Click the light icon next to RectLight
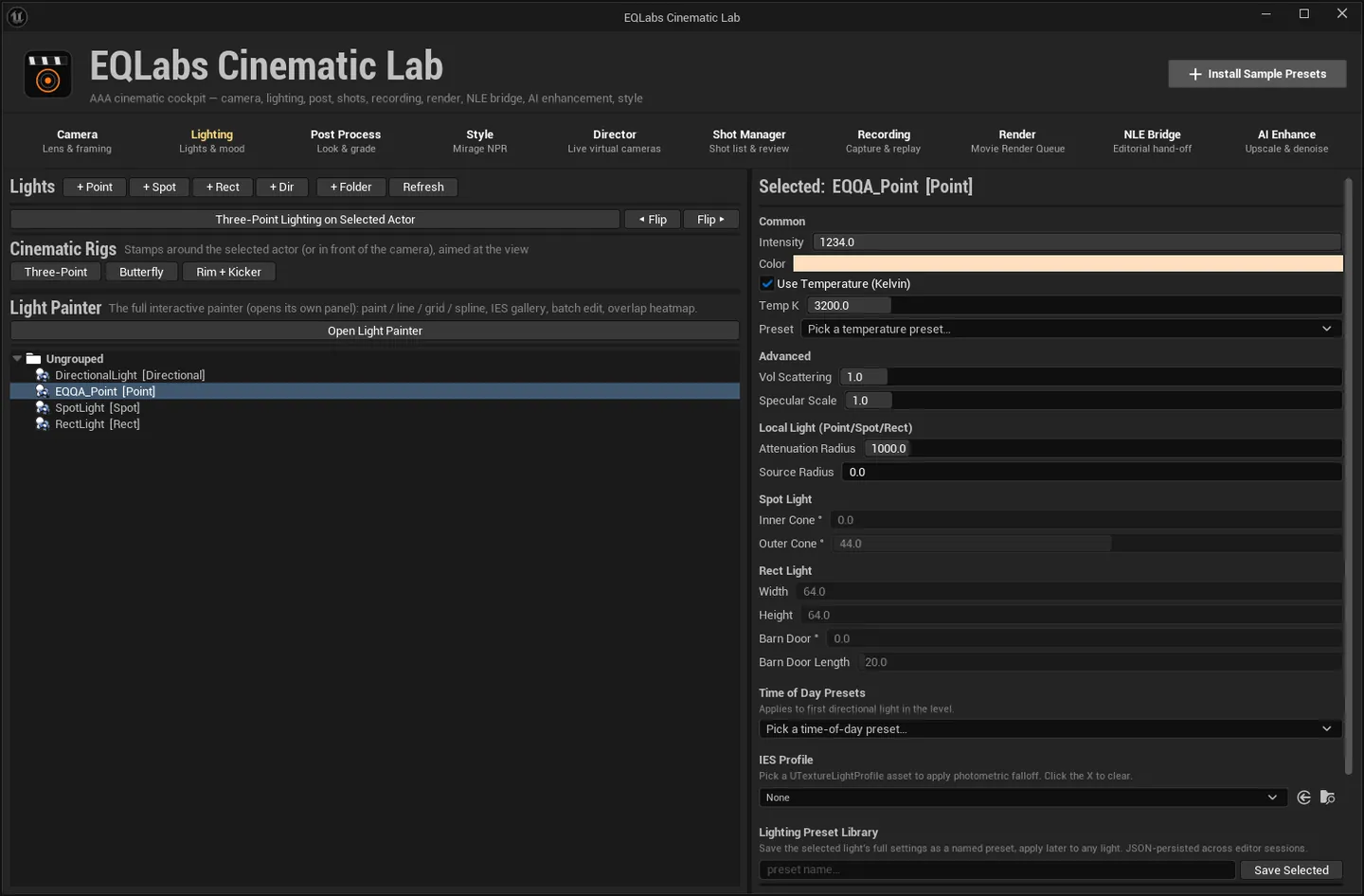This screenshot has height=896, width=1364. click(42, 423)
